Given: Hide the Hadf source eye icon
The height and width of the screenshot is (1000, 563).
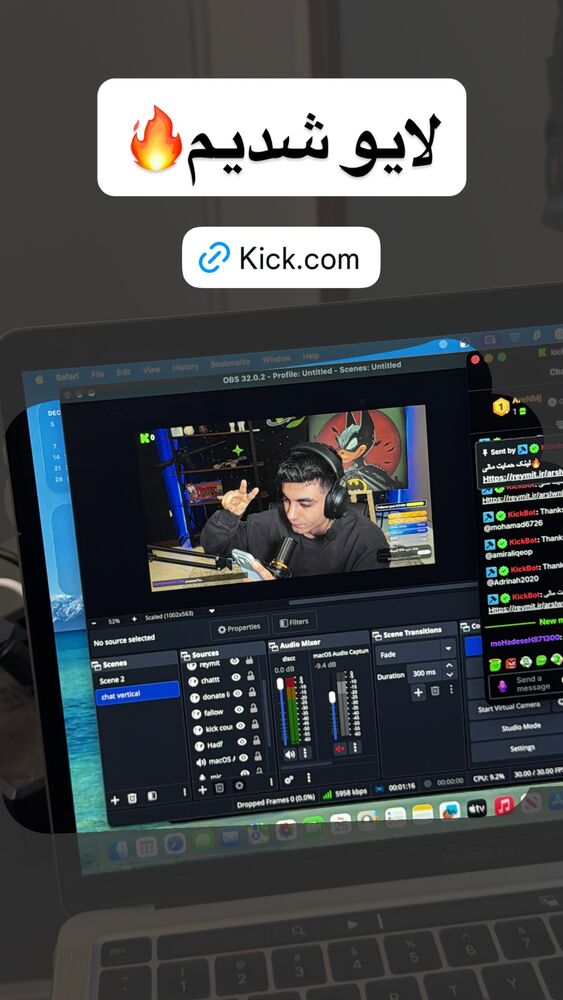Looking at the screenshot, I should pos(242,741).
